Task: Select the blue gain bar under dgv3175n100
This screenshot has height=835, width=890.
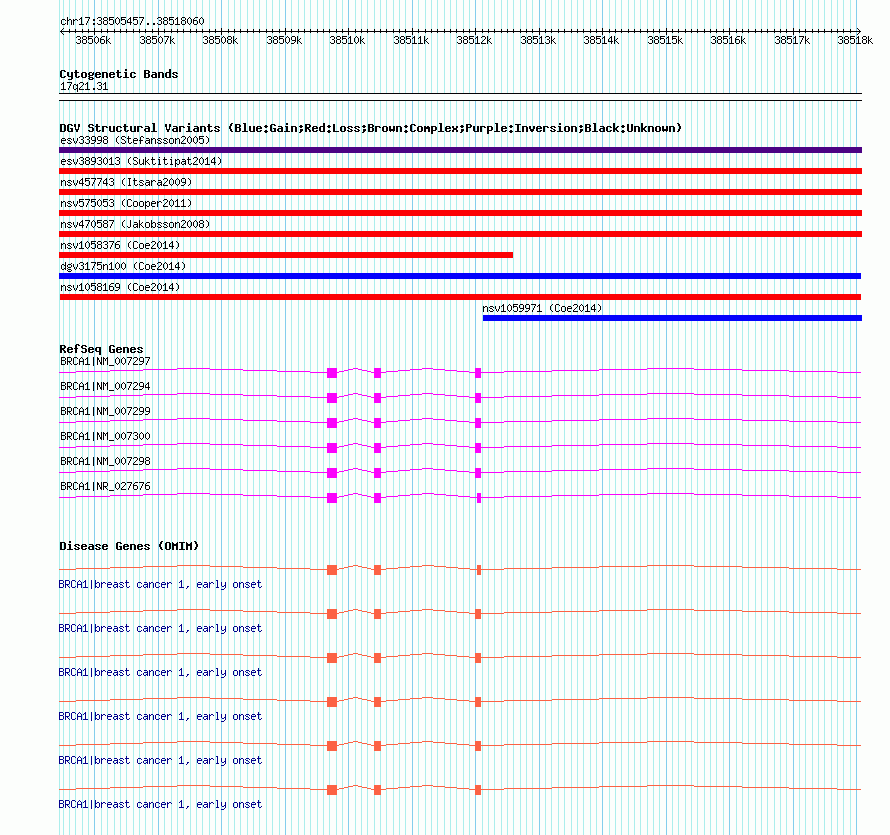Action: pos(460,276)
